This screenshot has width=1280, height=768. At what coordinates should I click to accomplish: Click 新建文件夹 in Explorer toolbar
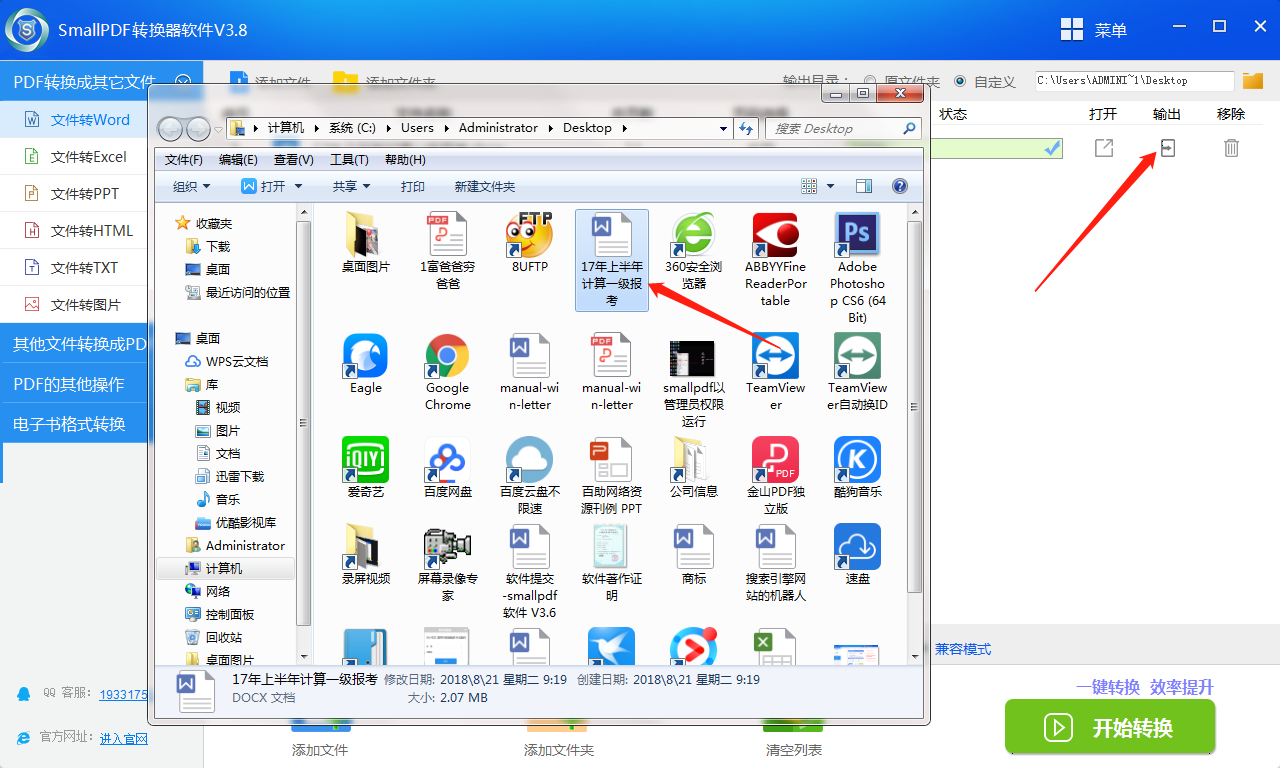pyautogui.click(x=485, y=186)
